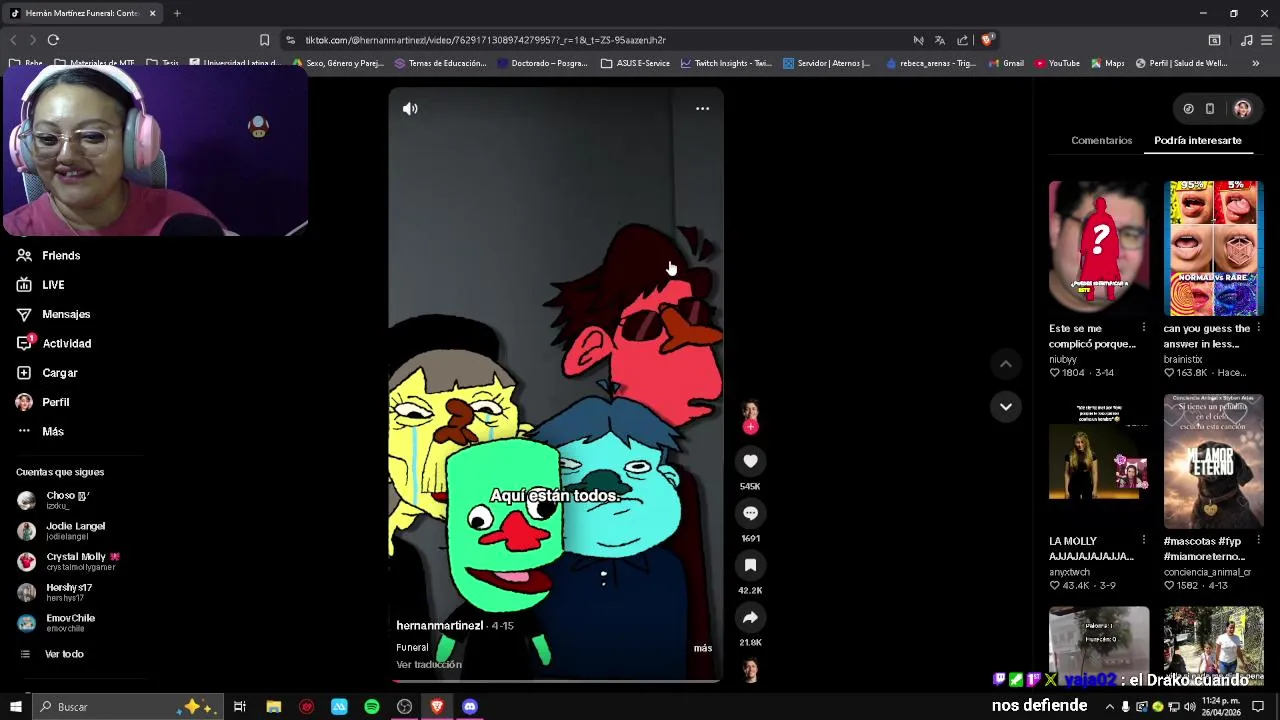
Task: Open Brave playlist music note icon
Action: (x=1246, y=40)
